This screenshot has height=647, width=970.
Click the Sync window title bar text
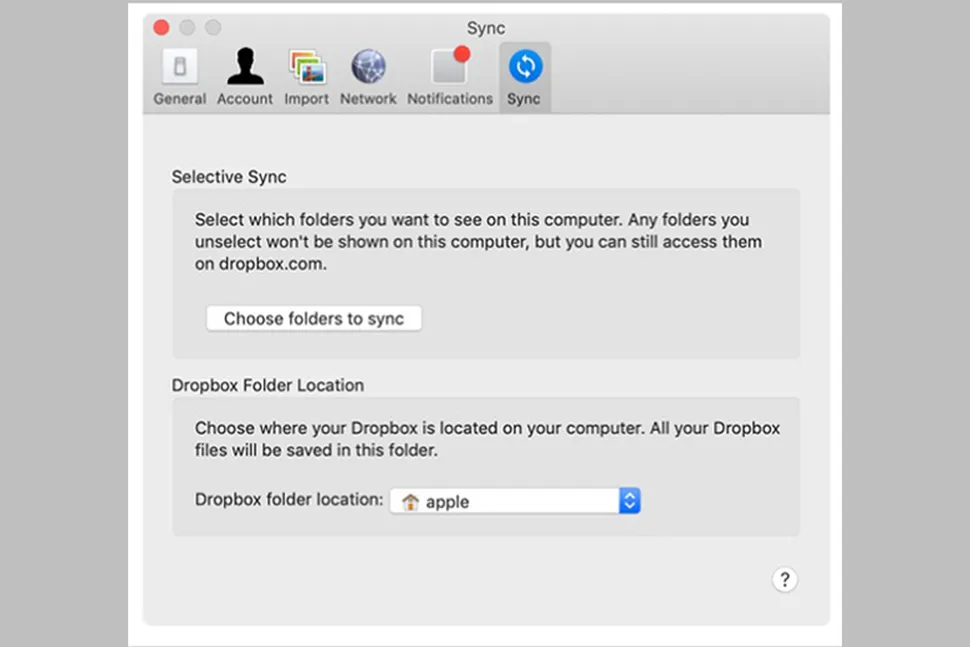pyautogui.click(x=486, y=28)
